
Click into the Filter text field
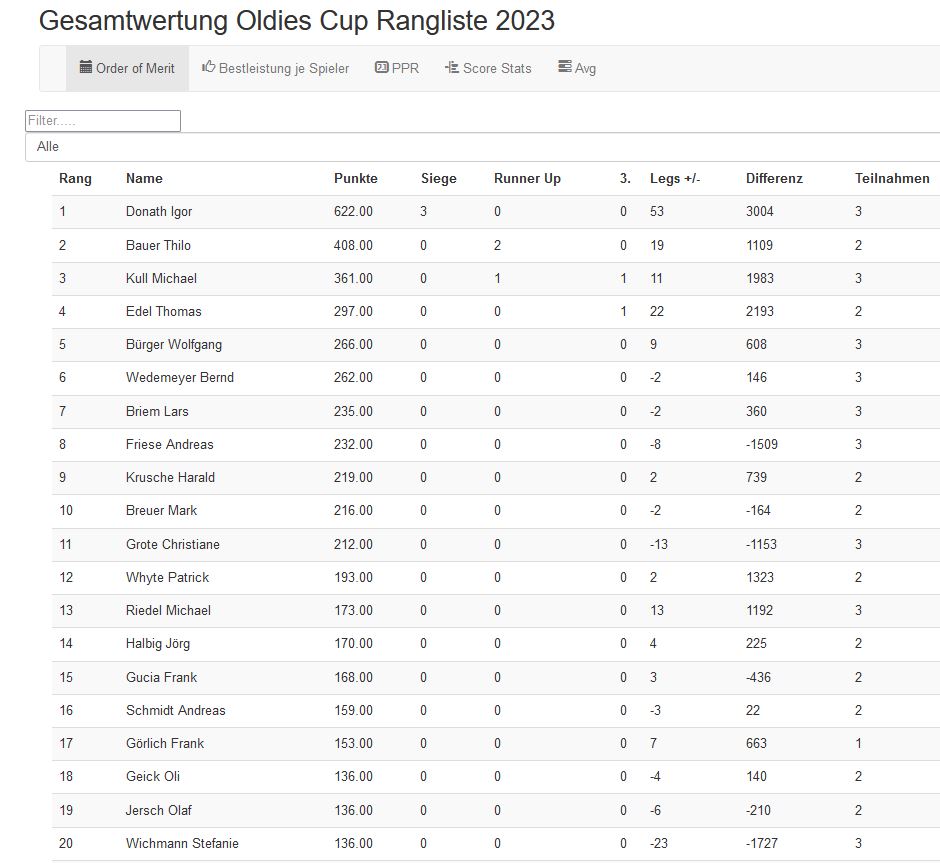pyautogui.click(x=102, y=121)
